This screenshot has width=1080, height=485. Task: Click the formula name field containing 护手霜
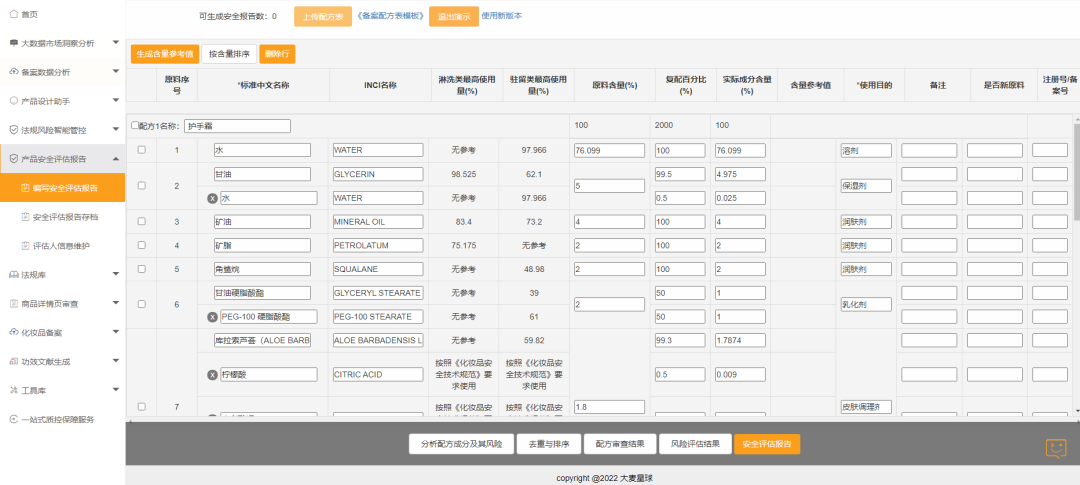[x=238, y=126]
